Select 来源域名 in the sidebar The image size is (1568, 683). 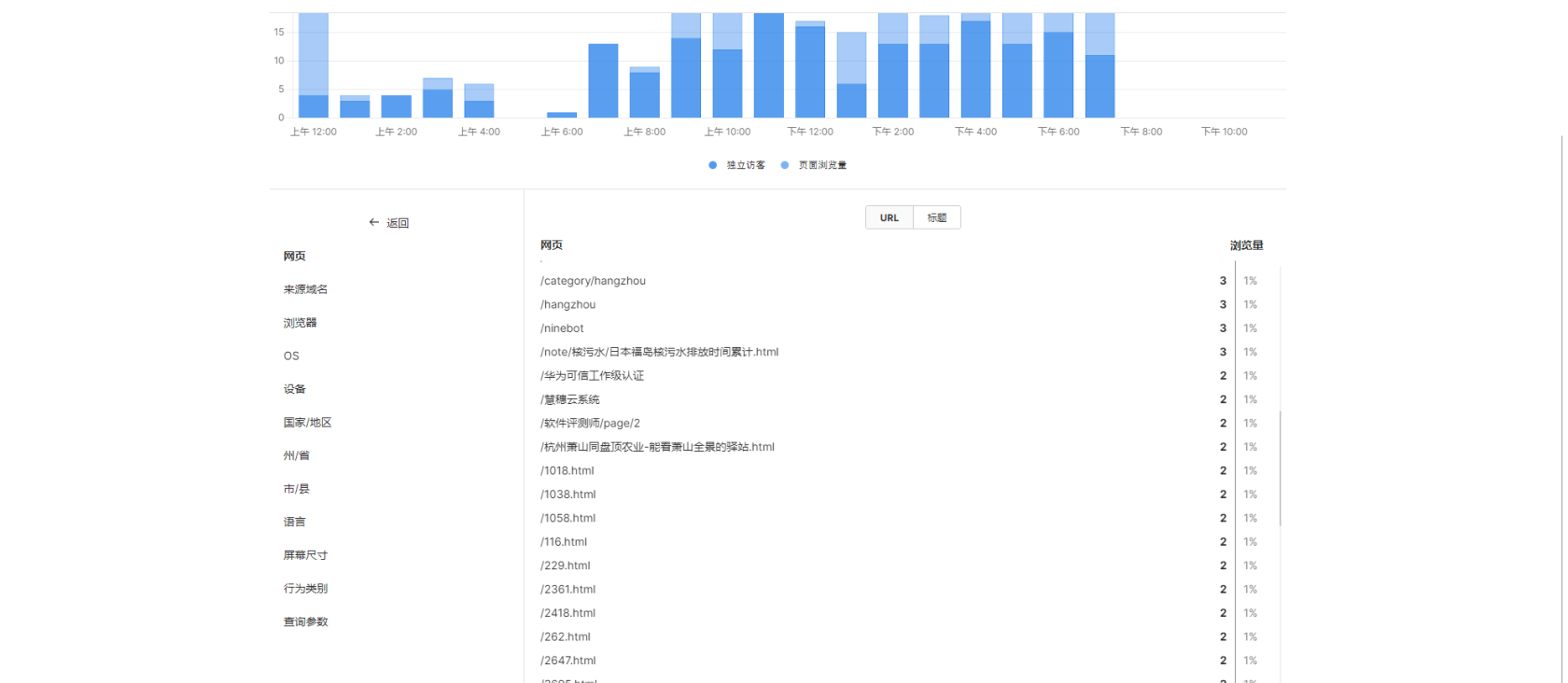305,289
